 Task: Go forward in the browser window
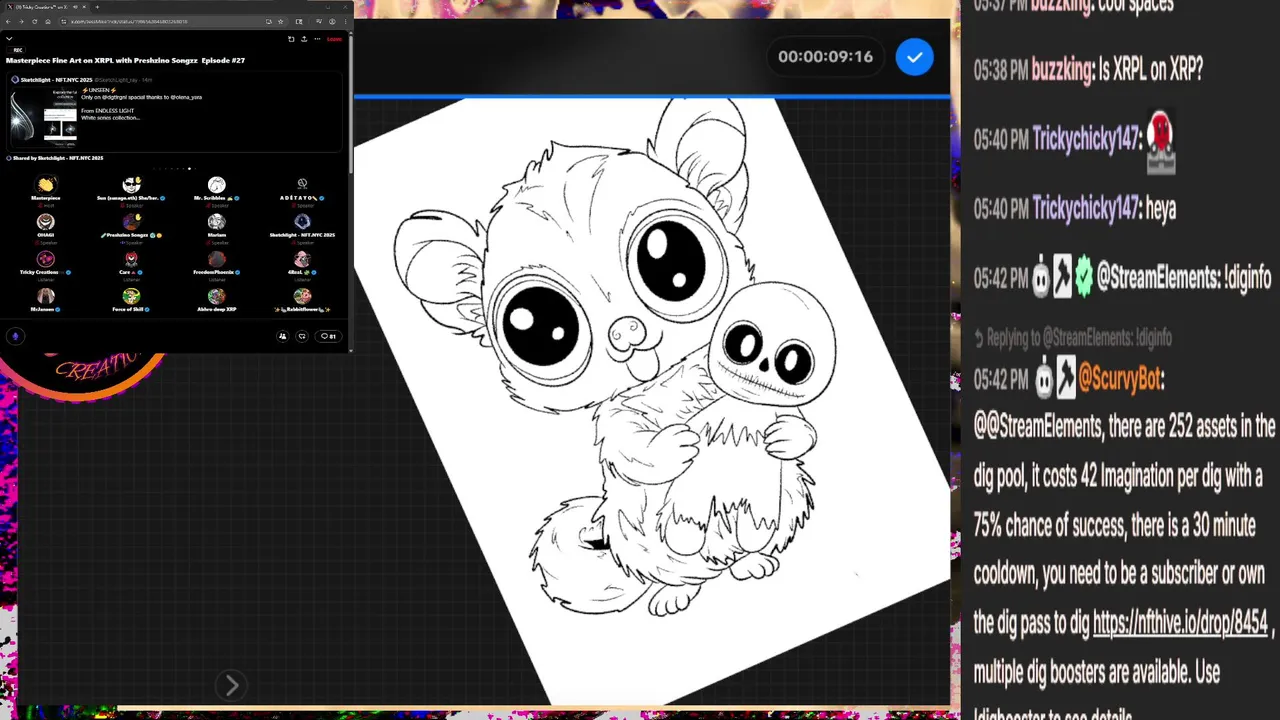pyautogui.click(x=21, y=21)
